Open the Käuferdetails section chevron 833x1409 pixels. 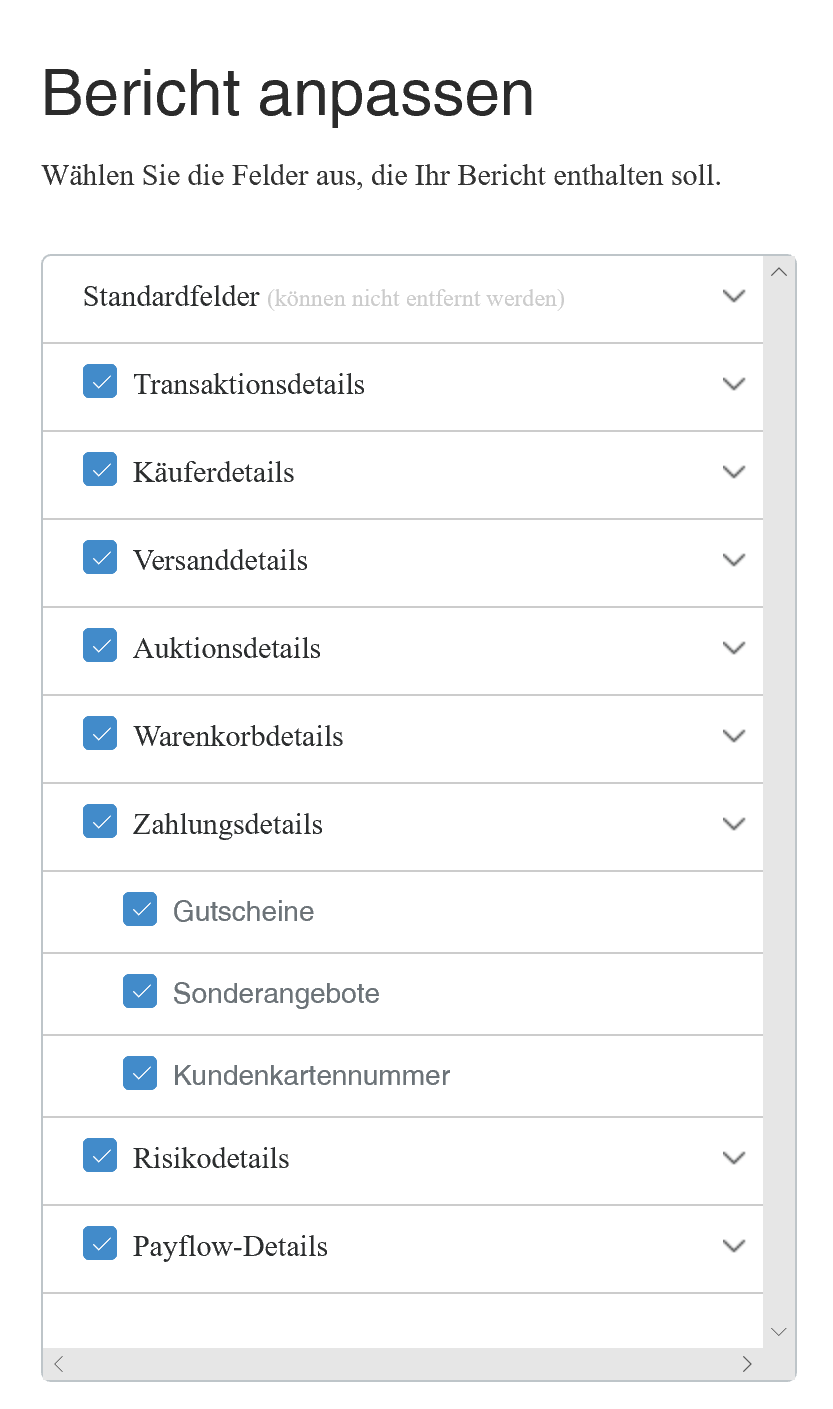(734, 472)
